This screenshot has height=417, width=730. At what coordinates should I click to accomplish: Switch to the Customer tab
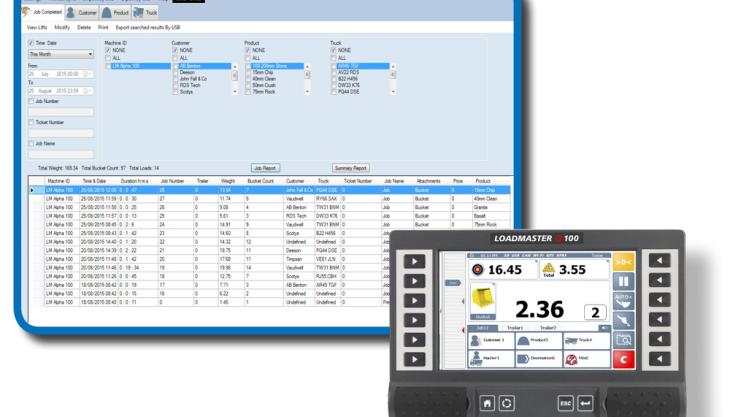click(x=81, y=13)
